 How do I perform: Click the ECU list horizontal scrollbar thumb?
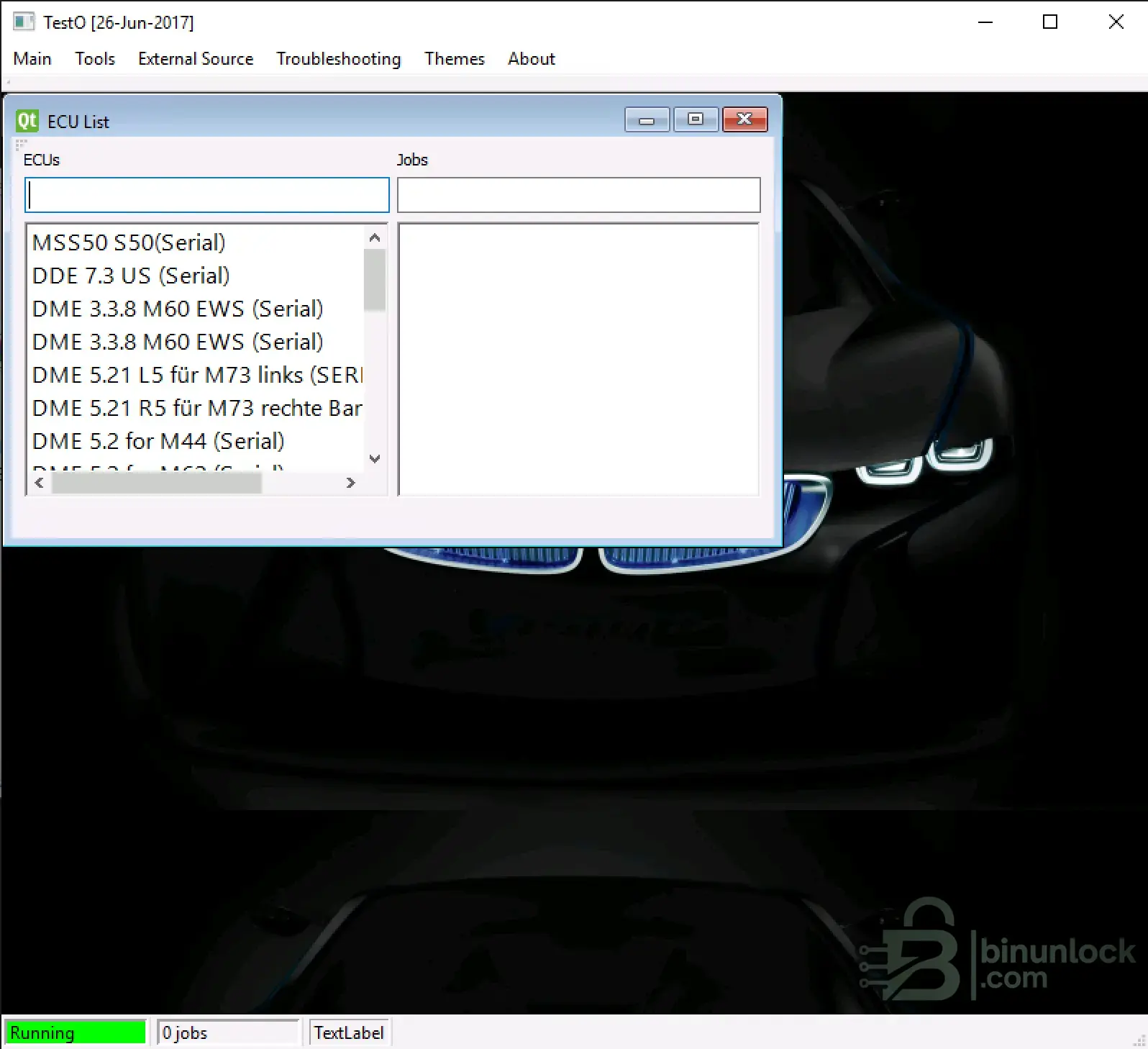pos(156,483)
